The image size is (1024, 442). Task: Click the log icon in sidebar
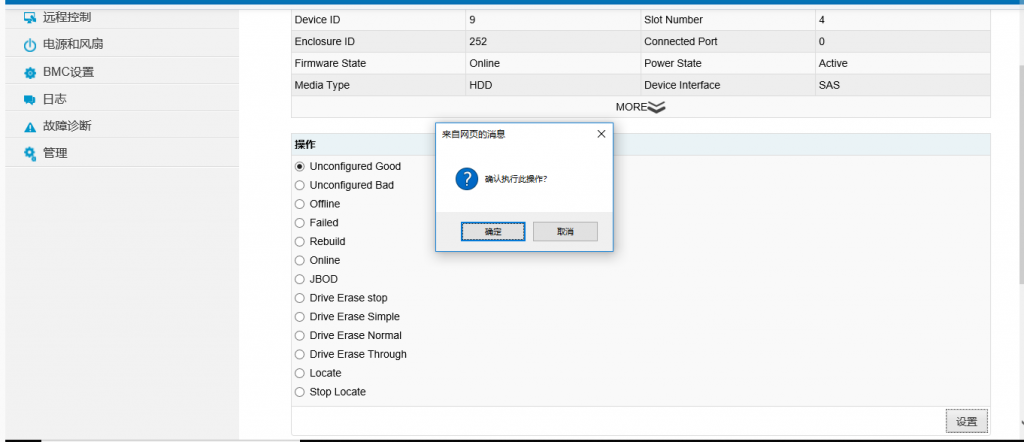(x=30, y=100)
